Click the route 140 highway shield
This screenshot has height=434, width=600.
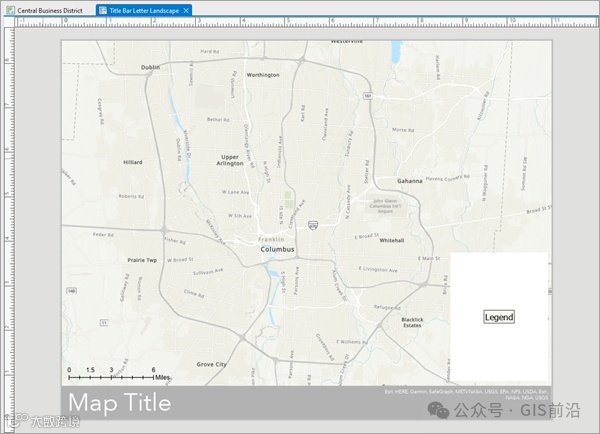click(72, 291)
